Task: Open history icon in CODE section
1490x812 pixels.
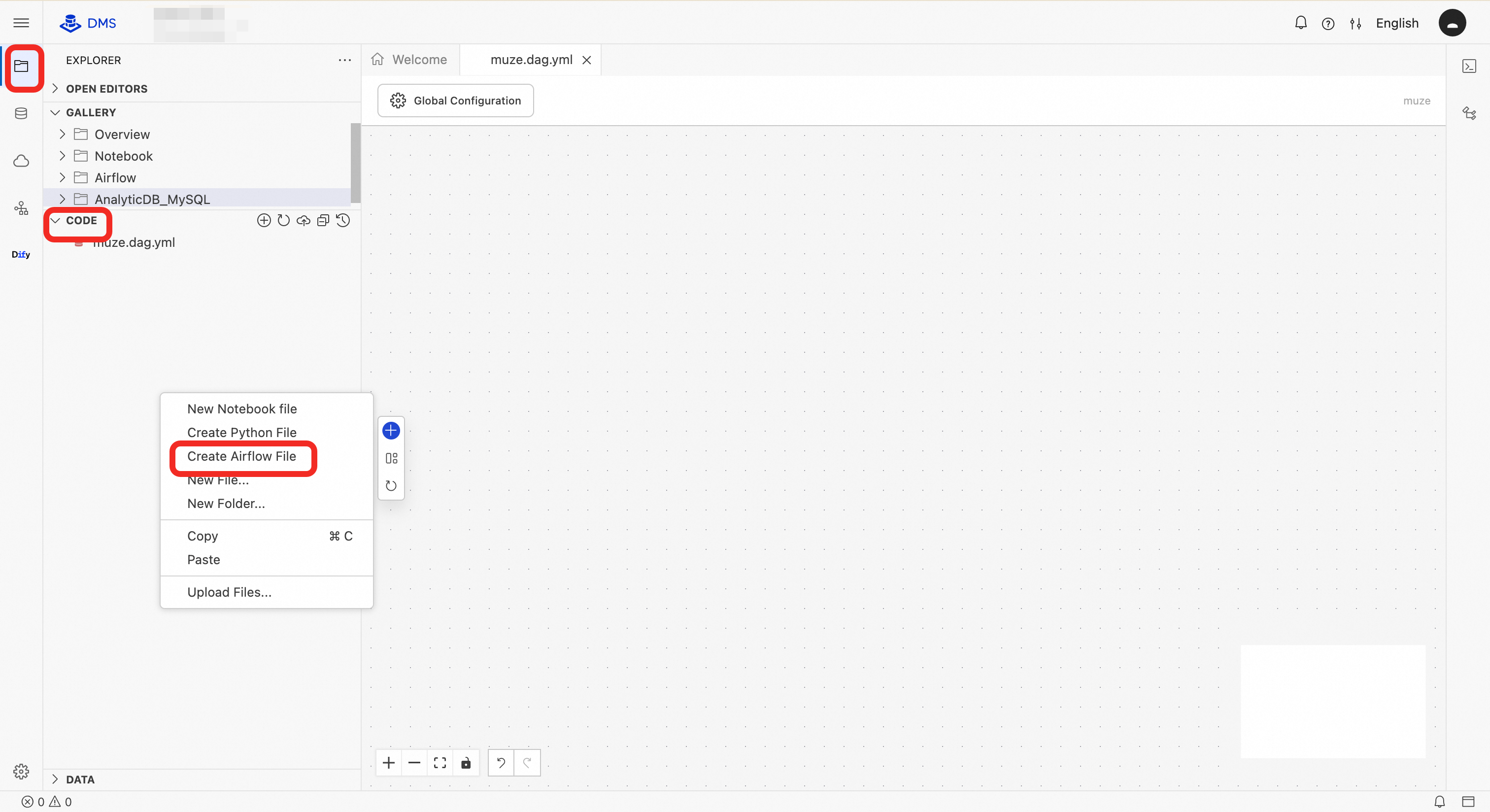Action: (343, 220)
